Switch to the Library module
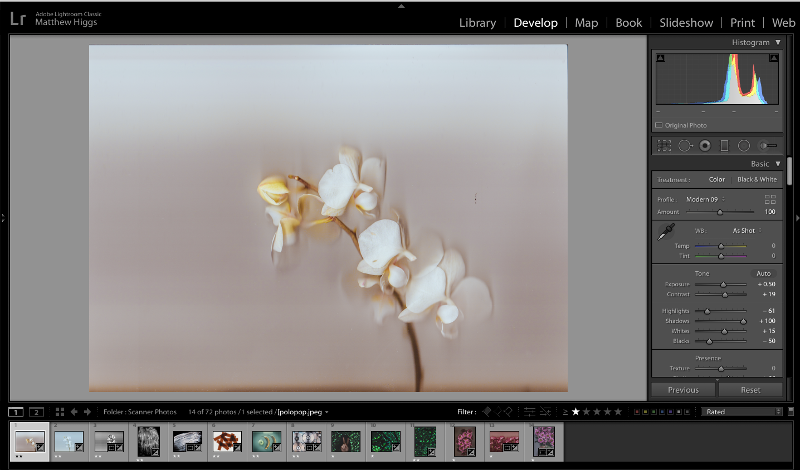 point(477,23)
